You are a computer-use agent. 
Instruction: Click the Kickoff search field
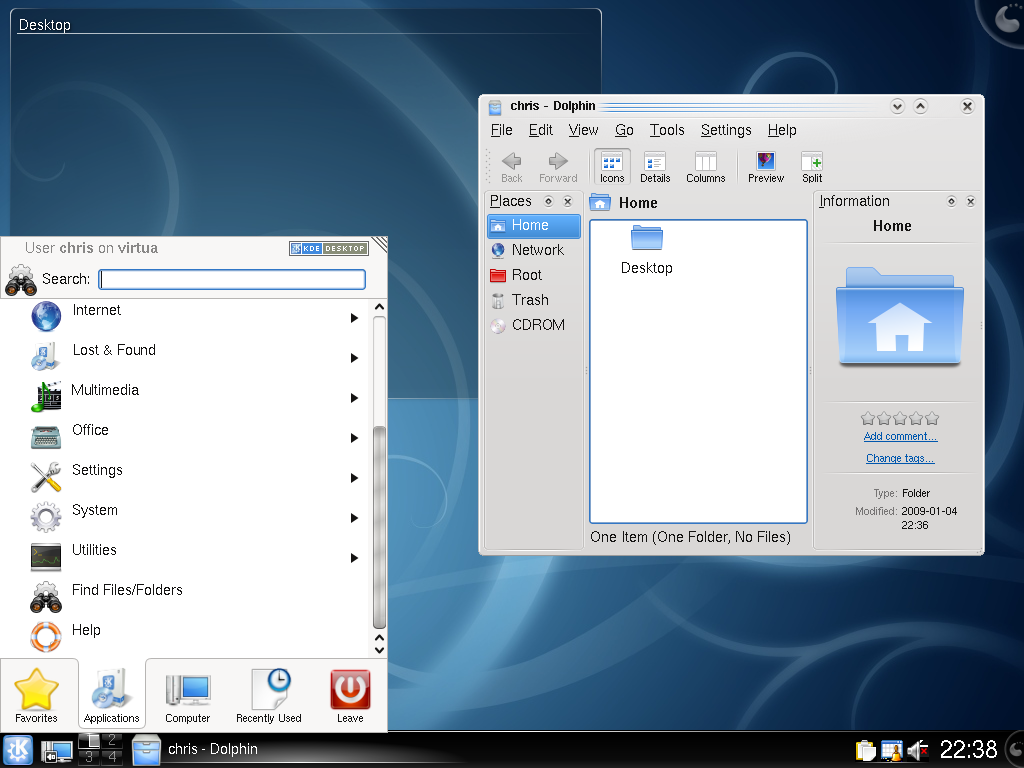232,280
